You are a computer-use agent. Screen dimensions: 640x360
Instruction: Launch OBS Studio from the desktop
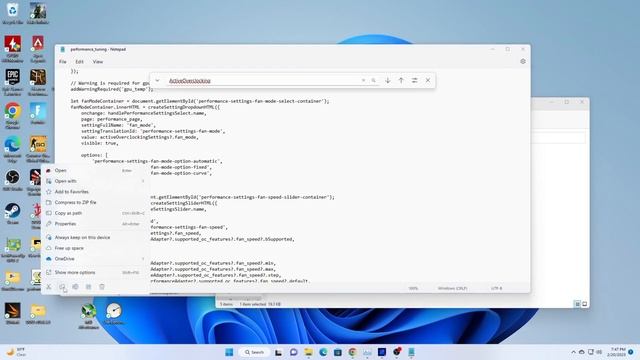[x=13, y=180]
